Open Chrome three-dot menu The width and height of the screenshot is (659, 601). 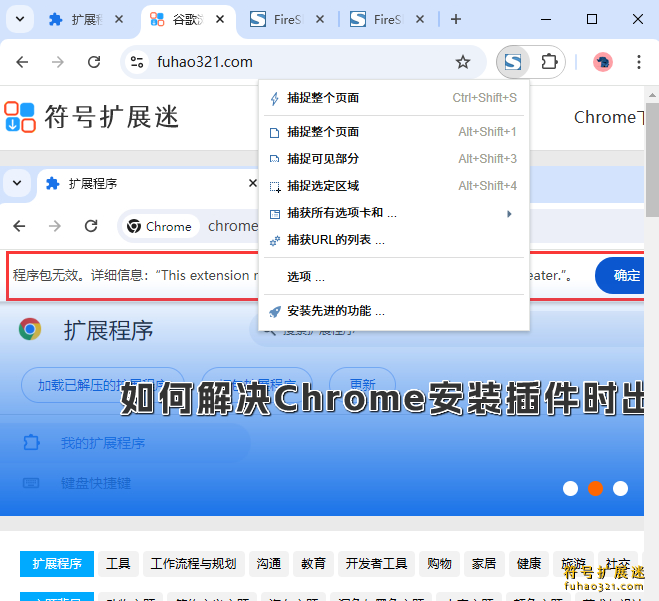click(638, 62)
